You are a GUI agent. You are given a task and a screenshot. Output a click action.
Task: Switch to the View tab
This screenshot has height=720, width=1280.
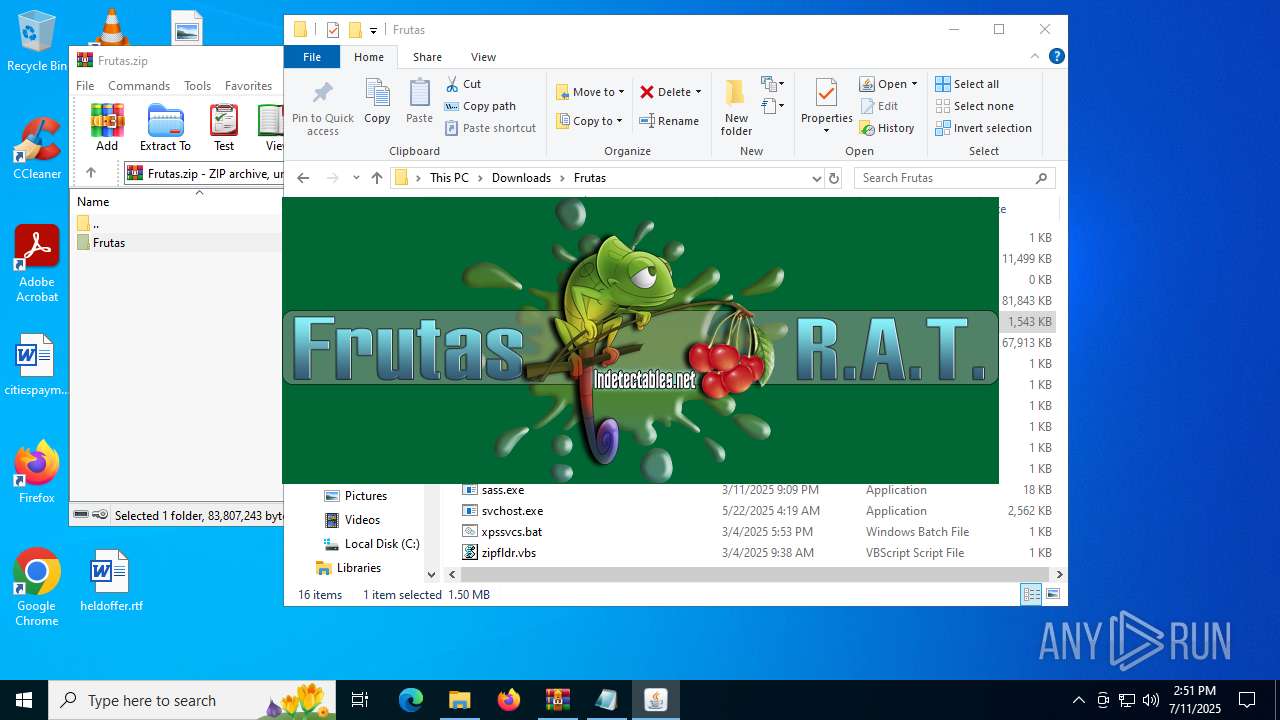(483, 57)
